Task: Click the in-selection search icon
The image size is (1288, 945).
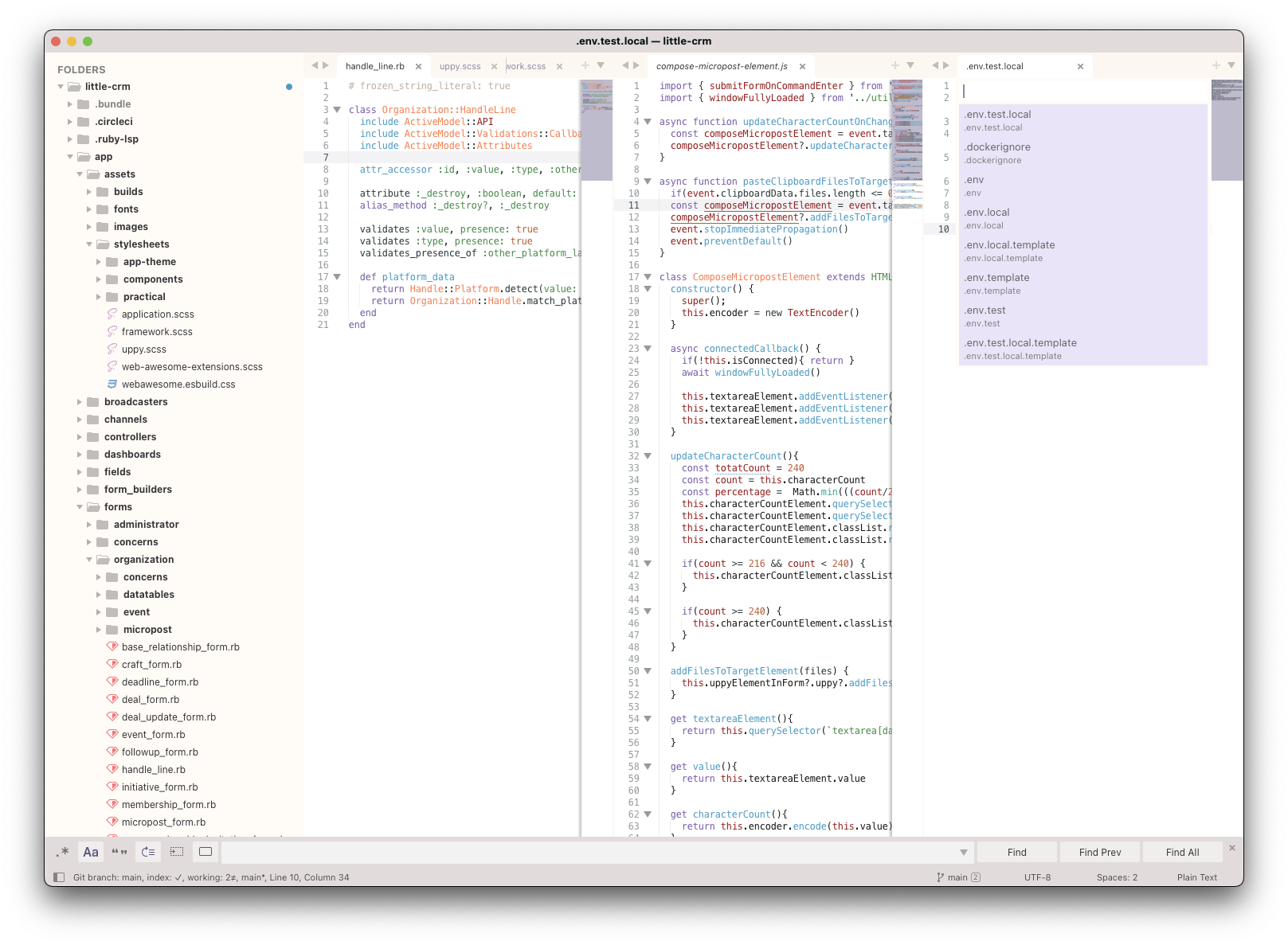Action: click(x=177, y=852)
